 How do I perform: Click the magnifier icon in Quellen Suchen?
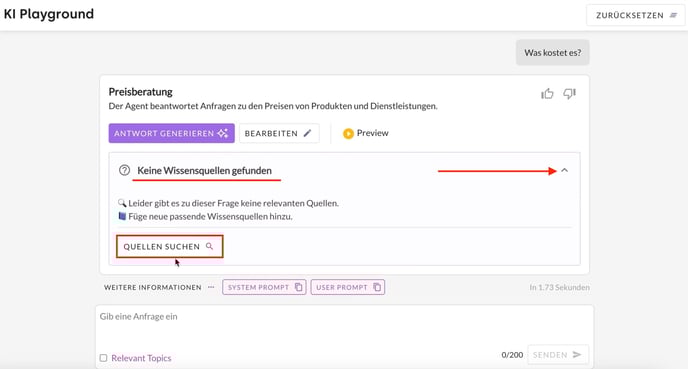pos(210,246)
